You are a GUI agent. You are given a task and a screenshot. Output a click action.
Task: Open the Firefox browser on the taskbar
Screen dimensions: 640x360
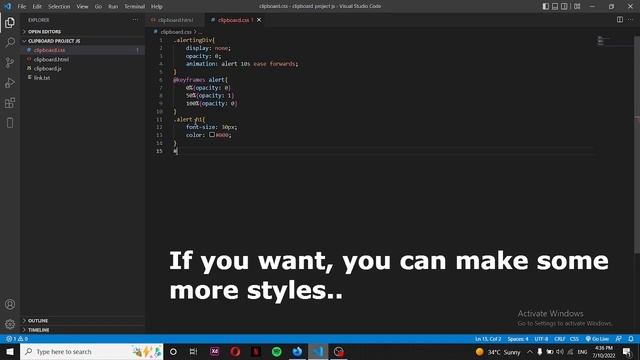pyautogui.click(x=297, y=351)
